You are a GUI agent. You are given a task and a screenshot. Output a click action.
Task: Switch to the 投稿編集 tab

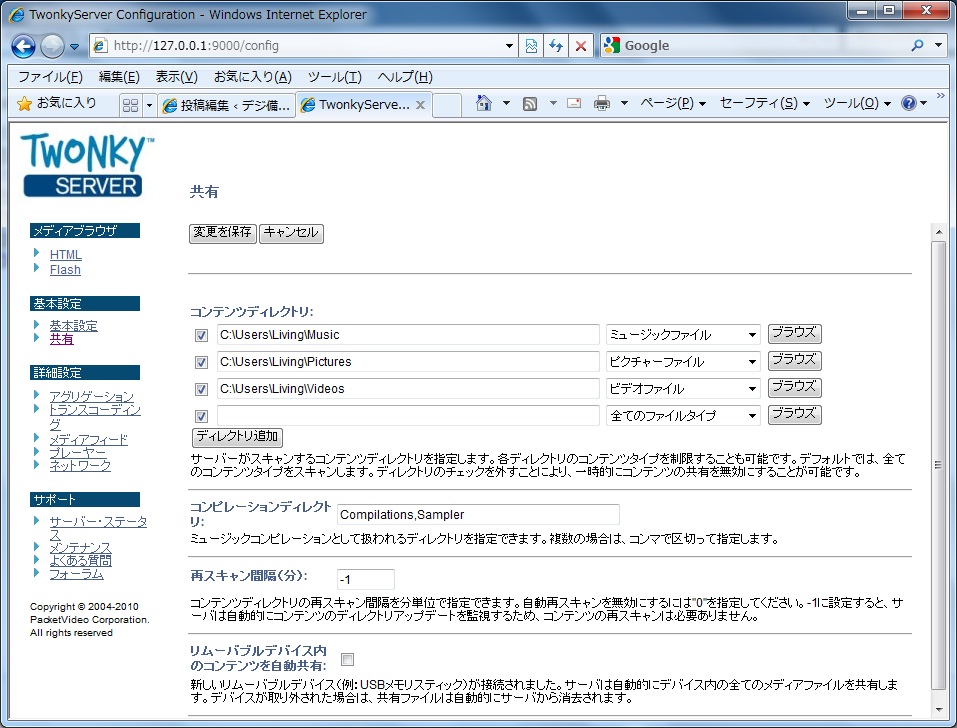[227, 105]
